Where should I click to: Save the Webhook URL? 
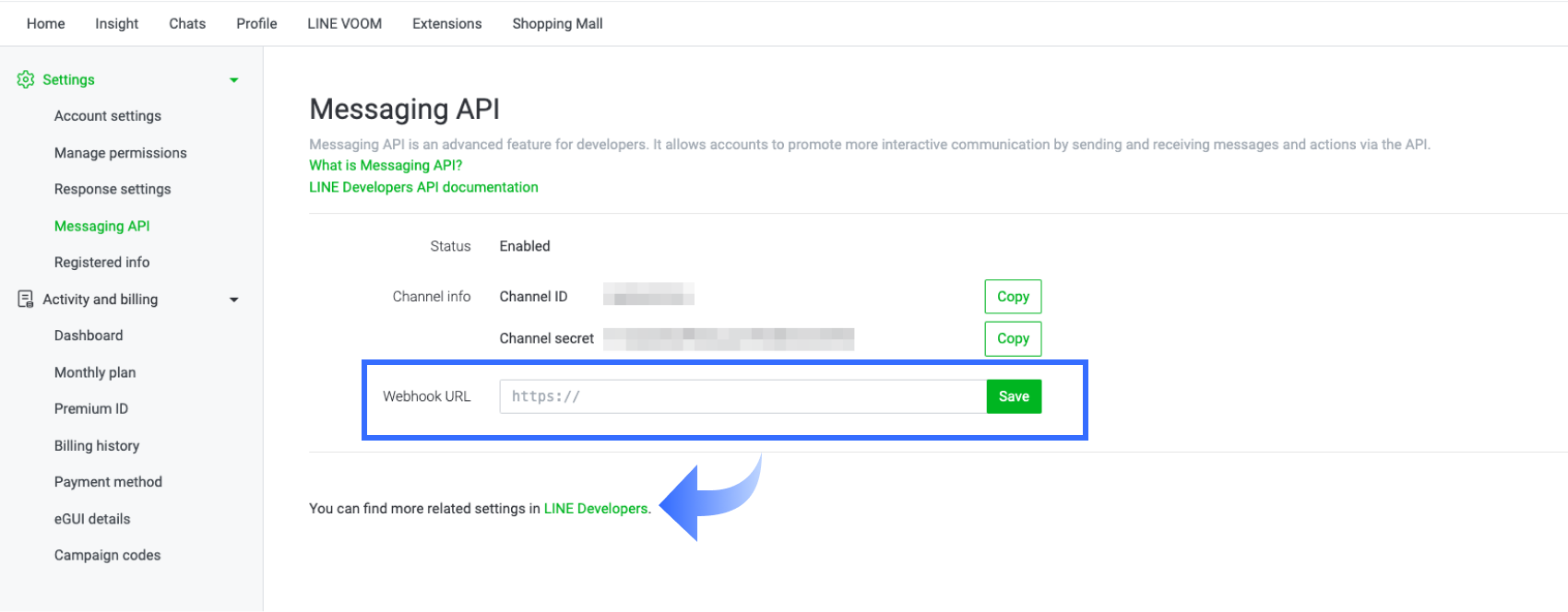click(x=1013, y=395)
